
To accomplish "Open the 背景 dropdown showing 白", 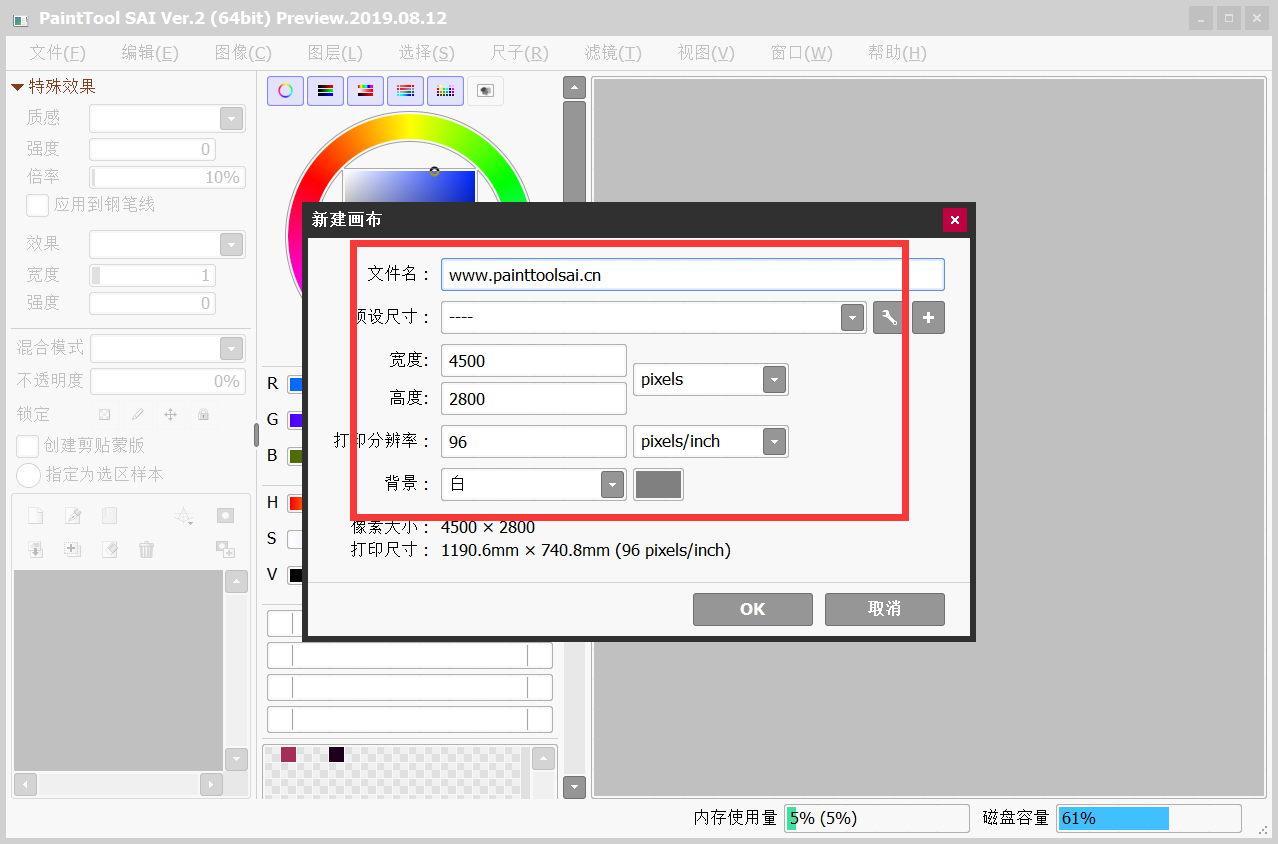I will (x=613, y=484).
